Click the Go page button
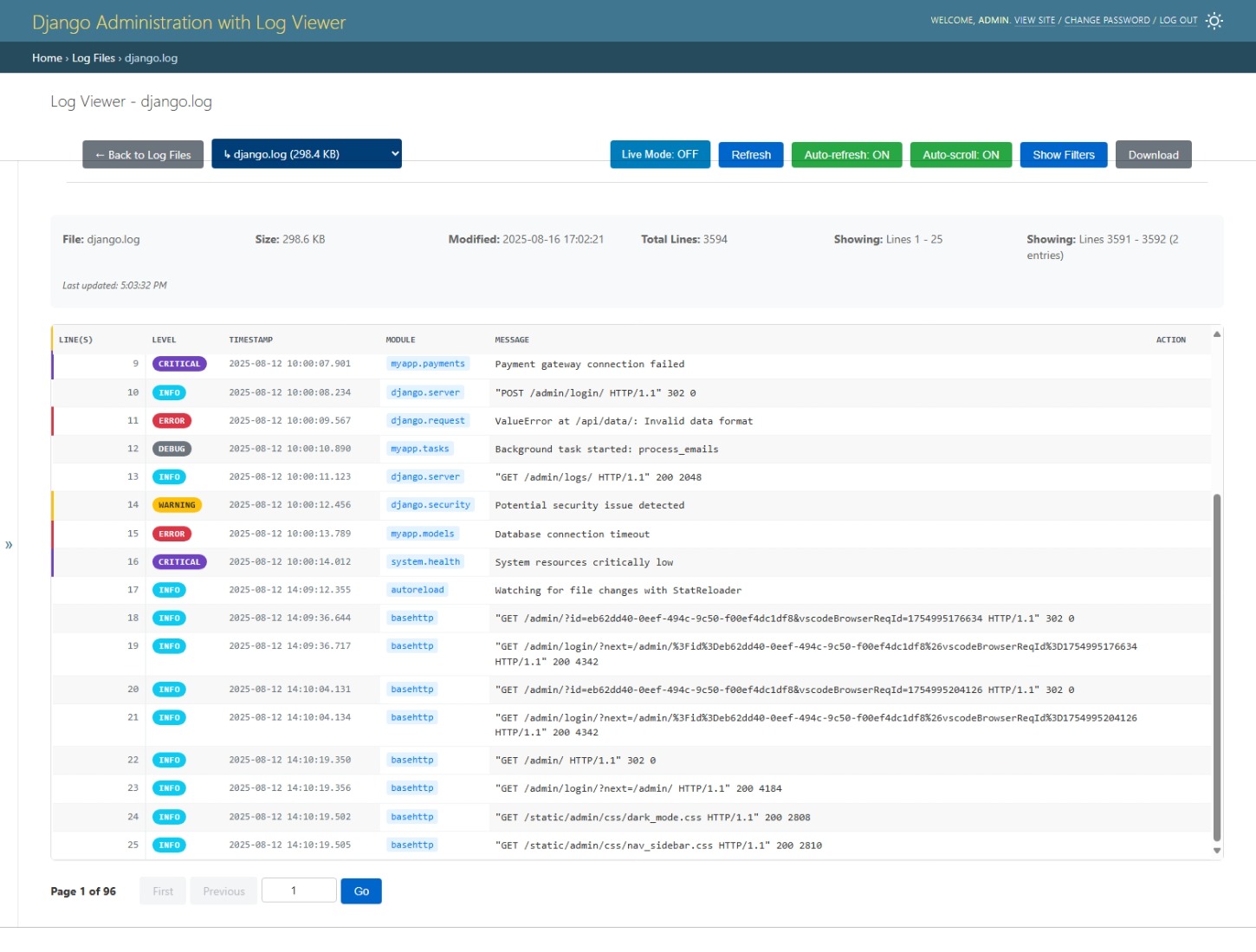 (x=361, y=890)
